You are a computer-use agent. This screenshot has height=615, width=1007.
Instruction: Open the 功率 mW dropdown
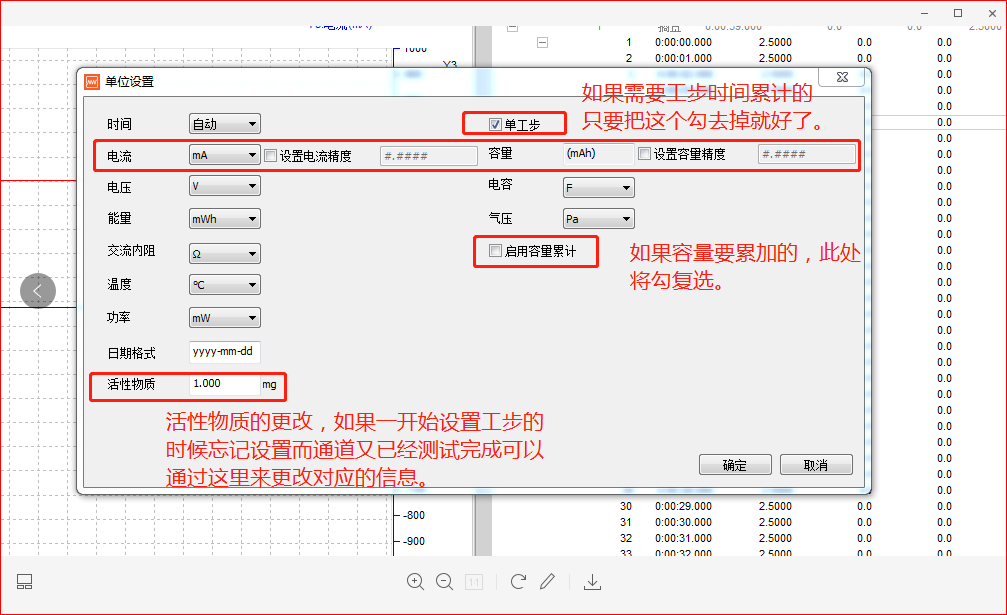coord(225,318)
